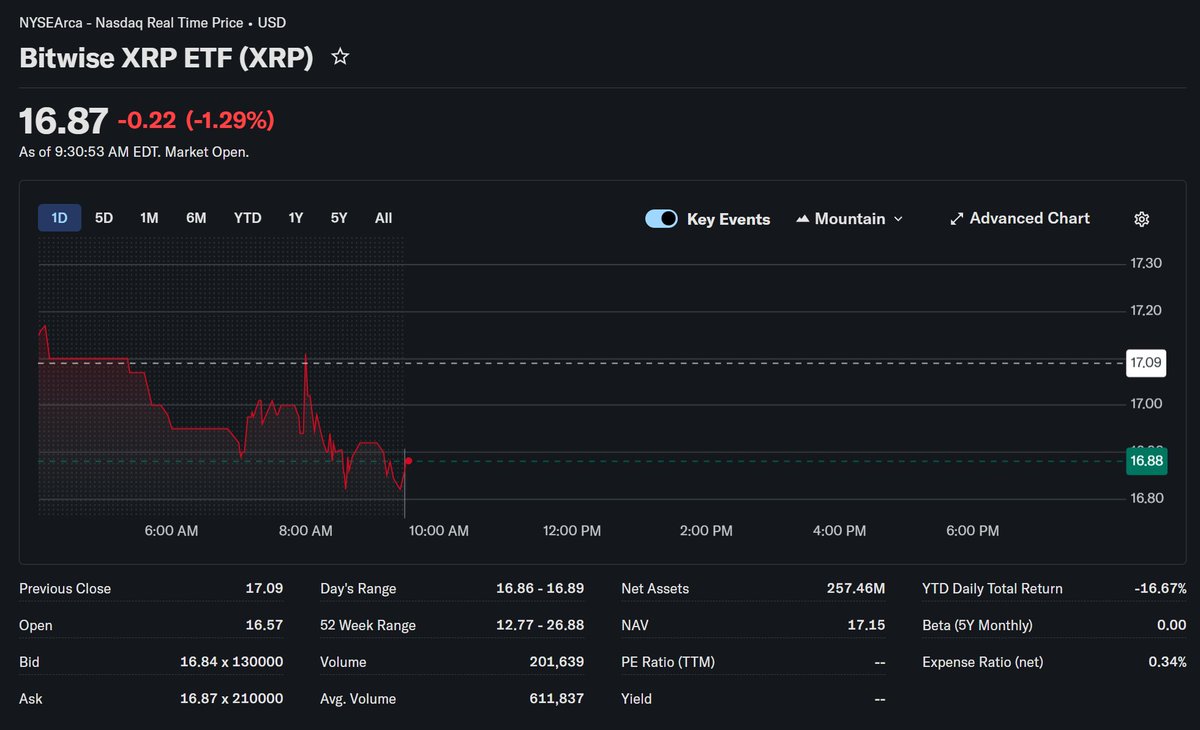
Task: Click the Previous Close label
Action: pyautogui.click(x=65, y=589)
